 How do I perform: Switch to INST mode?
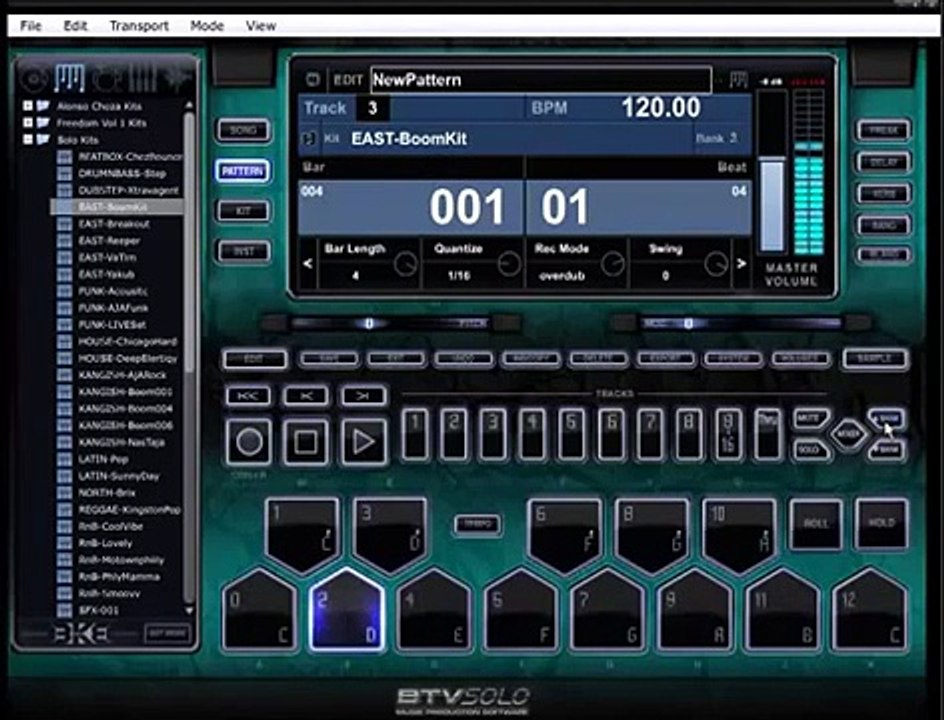pyautogui.click(x=243, y=251)
